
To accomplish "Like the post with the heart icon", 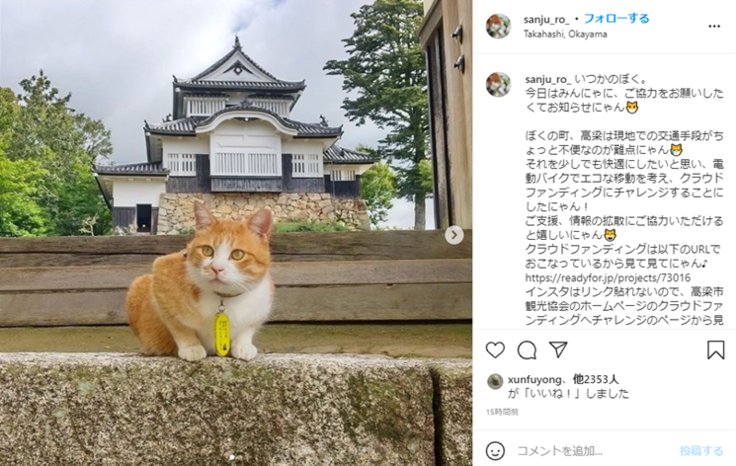I will point(495,350).
